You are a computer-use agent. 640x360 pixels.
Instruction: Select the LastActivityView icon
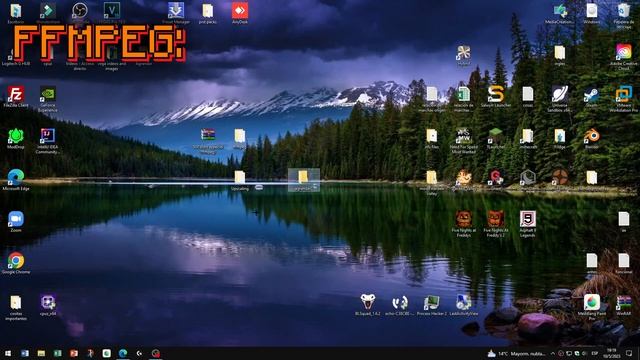[464, 305]
